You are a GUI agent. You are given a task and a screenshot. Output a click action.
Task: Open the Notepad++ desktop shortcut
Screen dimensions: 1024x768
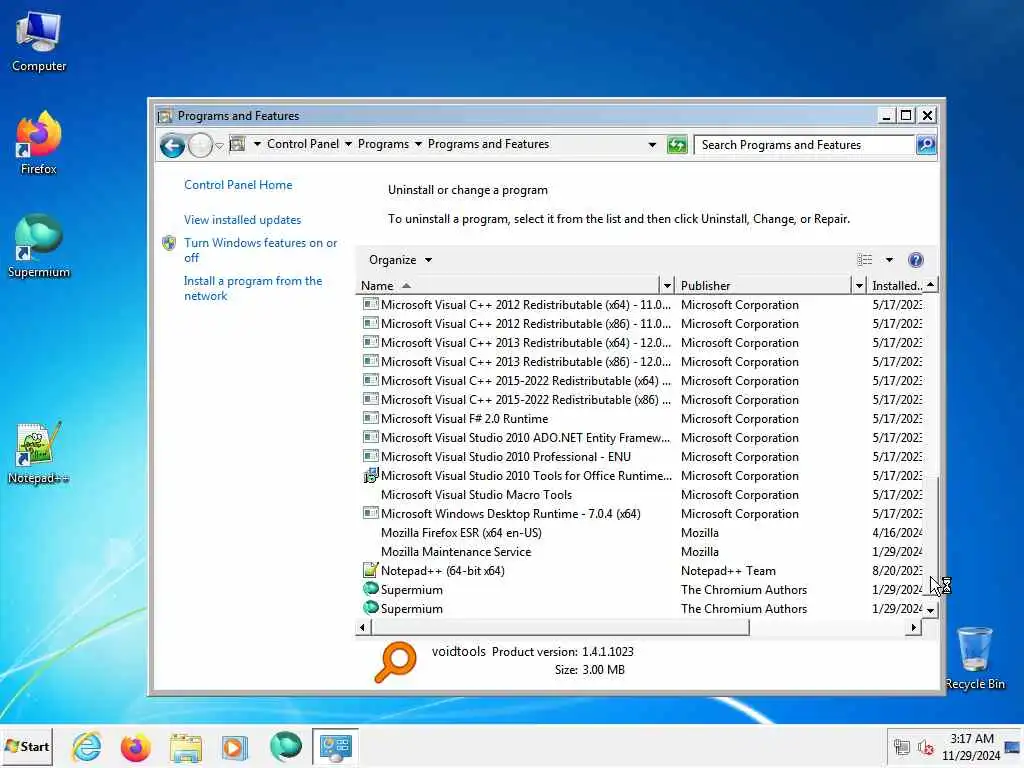[39, 453]
